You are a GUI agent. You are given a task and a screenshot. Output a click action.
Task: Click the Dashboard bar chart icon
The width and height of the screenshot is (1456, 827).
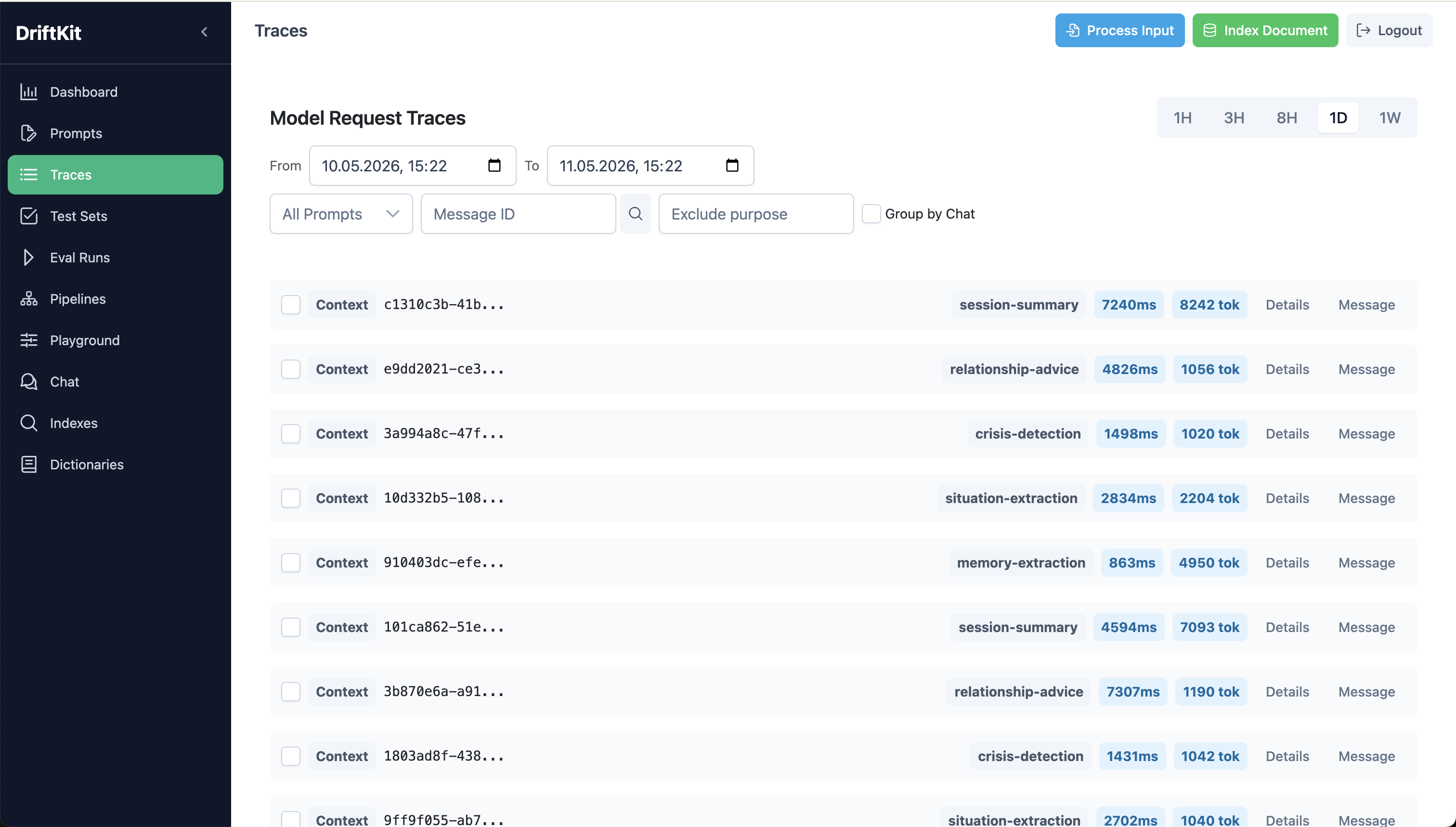tap(28, 92)
